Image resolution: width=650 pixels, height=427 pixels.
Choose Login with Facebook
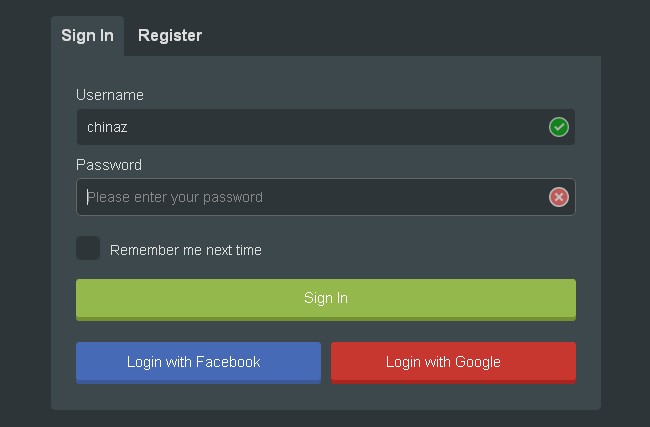click(198, 362)
